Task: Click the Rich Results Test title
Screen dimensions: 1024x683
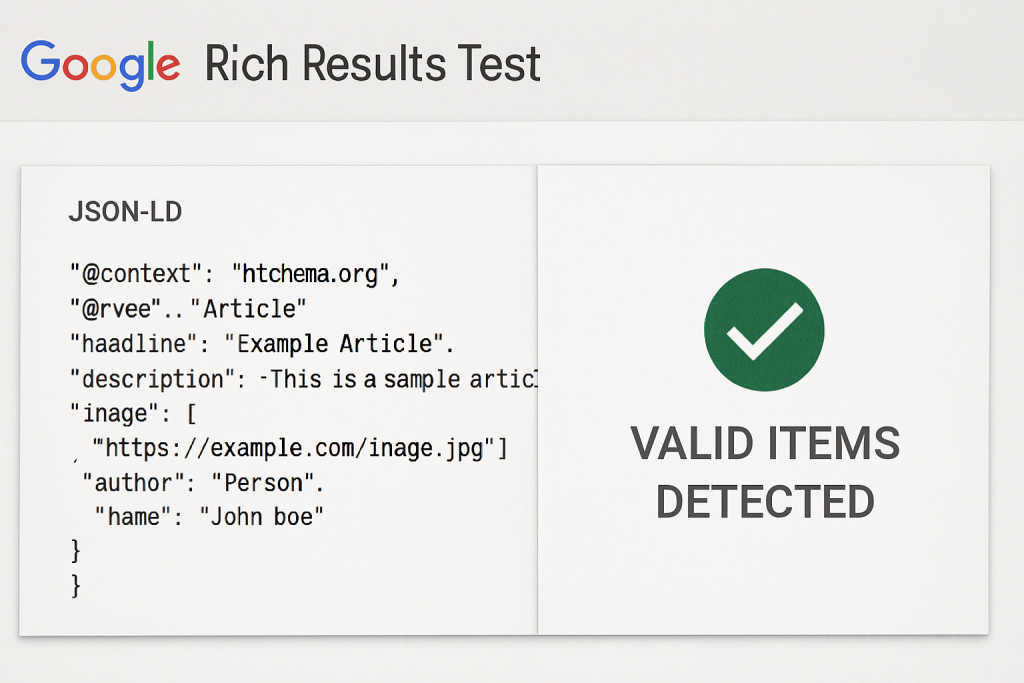Action: pyautogui.click(x=372, y=64)
